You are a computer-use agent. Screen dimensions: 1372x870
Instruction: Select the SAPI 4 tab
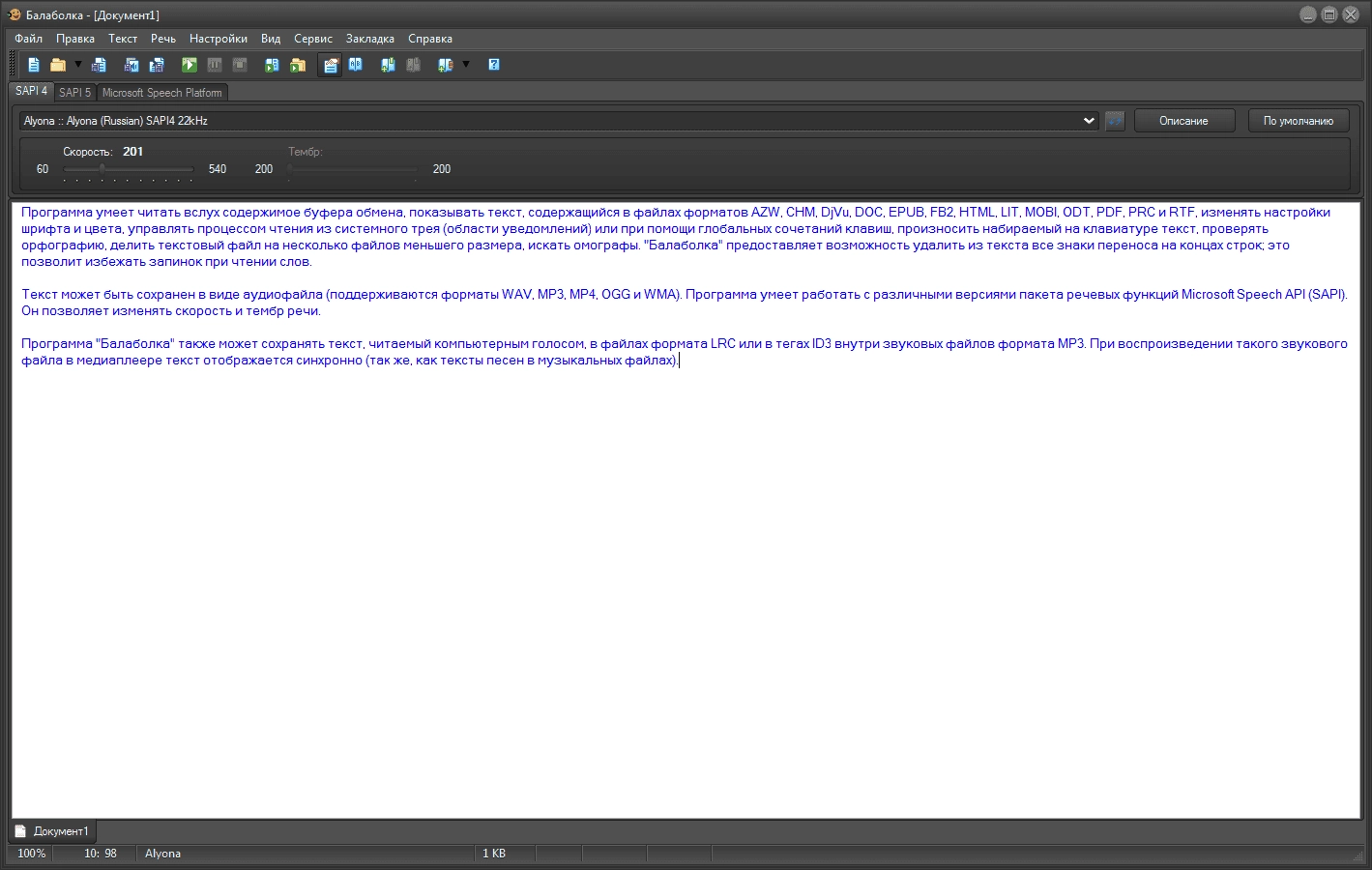[x=31, y=91]
